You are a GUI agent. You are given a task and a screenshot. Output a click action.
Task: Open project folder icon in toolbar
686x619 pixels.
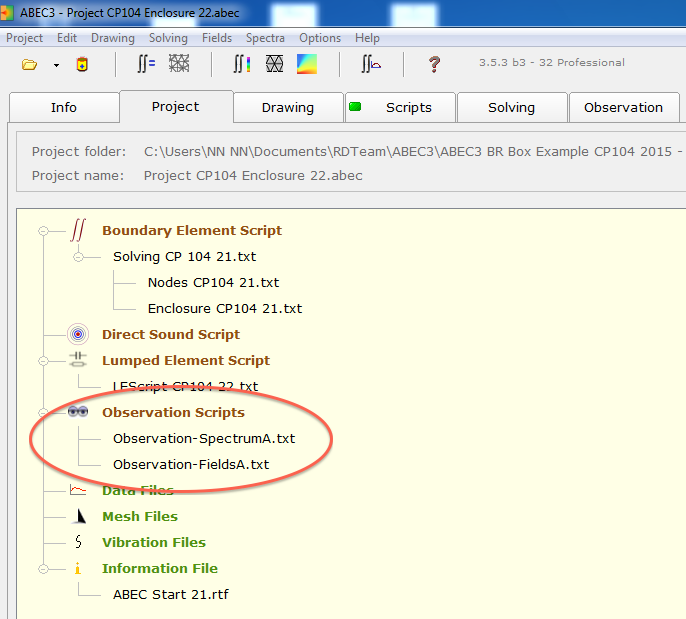tap(29, 65)
